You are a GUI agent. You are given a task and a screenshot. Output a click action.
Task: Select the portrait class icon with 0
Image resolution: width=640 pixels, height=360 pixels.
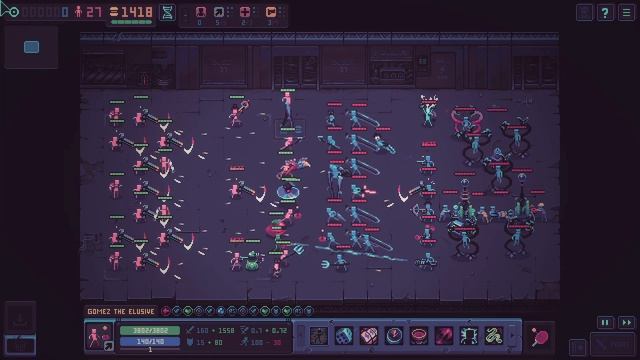pos(200,12)
